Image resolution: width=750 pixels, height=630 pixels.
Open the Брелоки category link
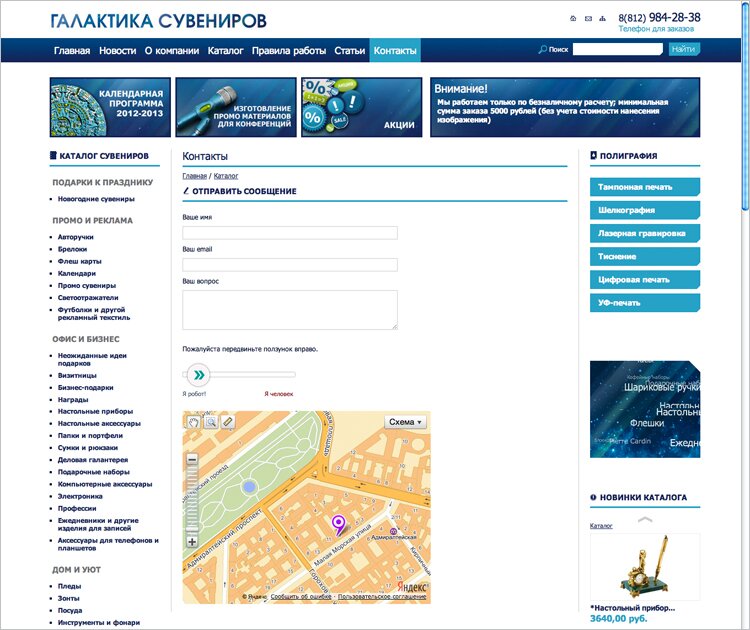pyautogui.click(x=72, y=249)
